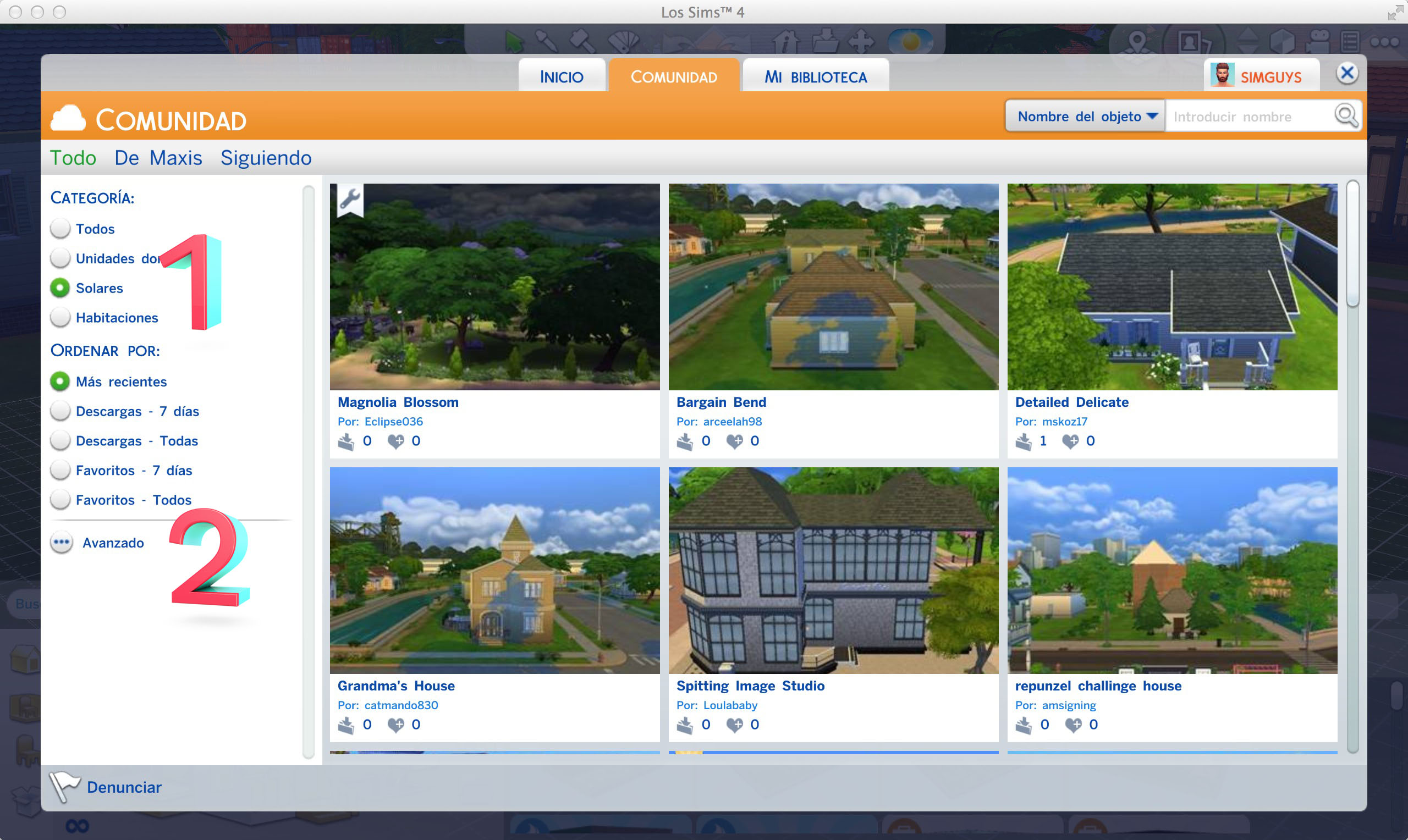Image resolution: width=1408 pixels, height=840 pixels.
Task: Click favorite heart icon under Detailed Delicate
Action: coord(1070,441)
